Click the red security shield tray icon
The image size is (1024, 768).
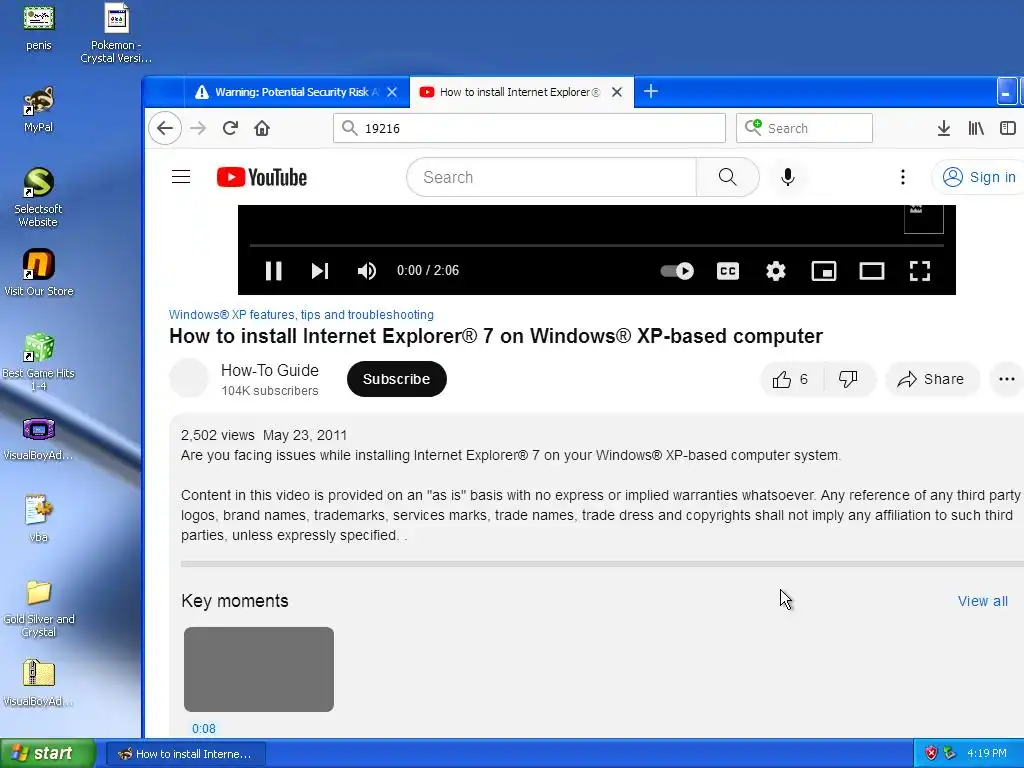pyautogui.click(x=931, y=753)
